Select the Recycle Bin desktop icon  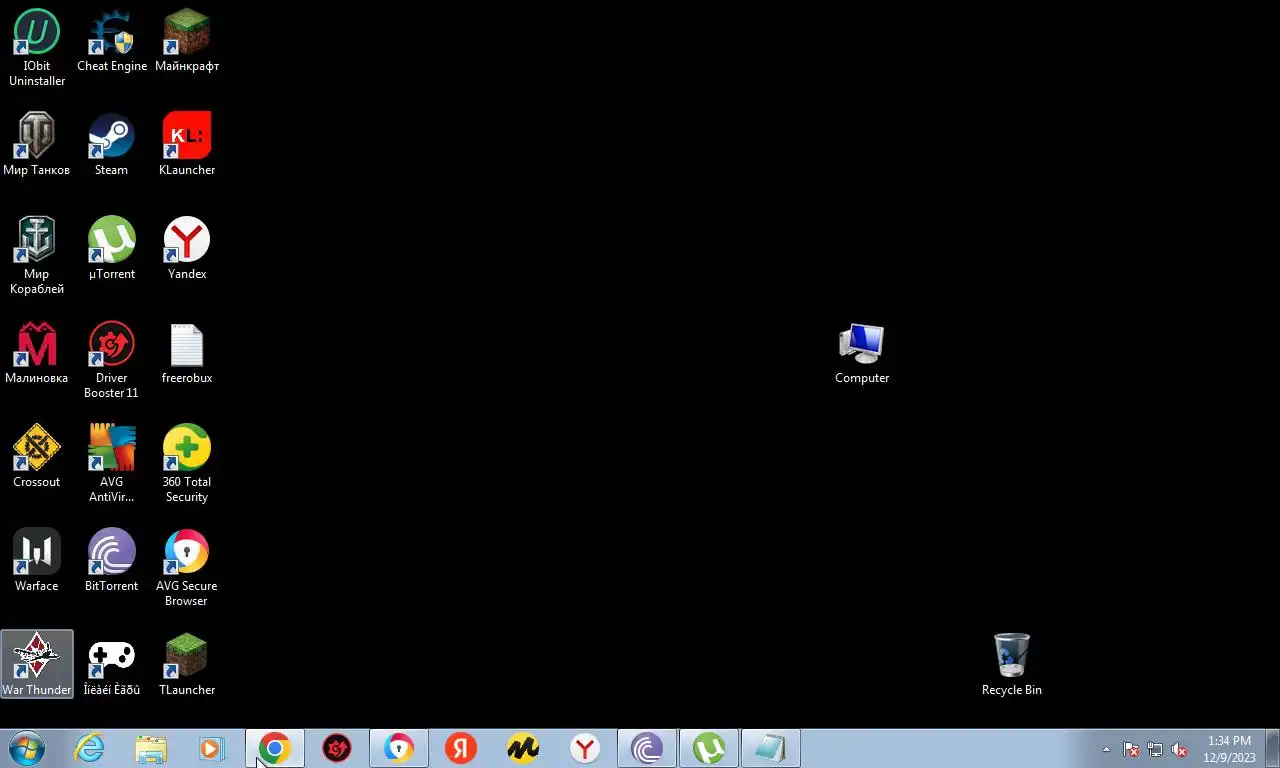1012,664
